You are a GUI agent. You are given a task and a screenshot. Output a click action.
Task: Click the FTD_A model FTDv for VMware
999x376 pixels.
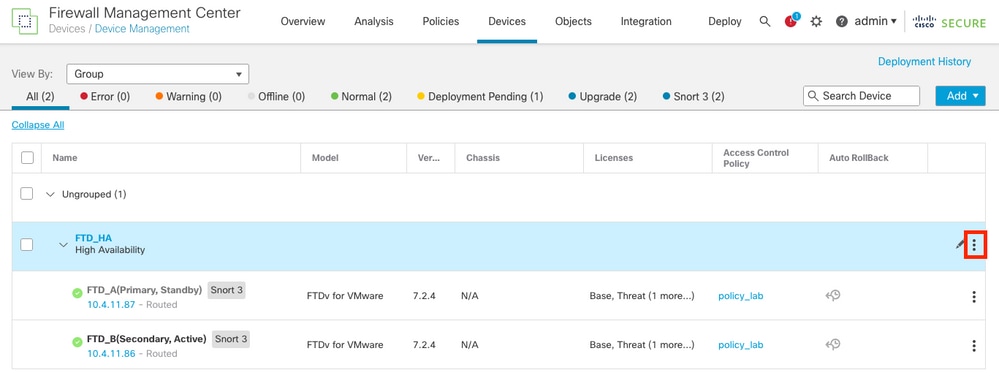345,296
